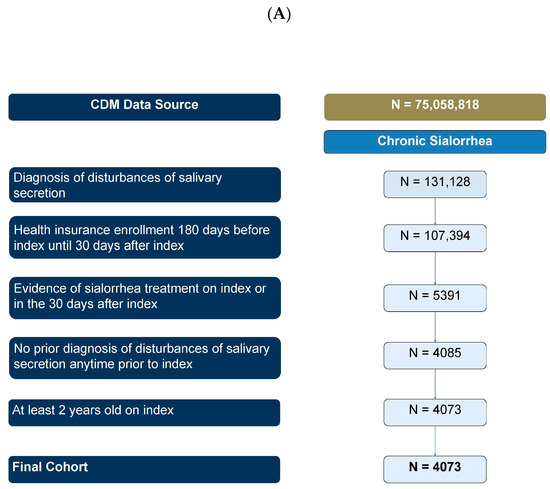Select the At least 2 years old box
The width and height of the screenshot is (550, 489).
tap(145, 413)
